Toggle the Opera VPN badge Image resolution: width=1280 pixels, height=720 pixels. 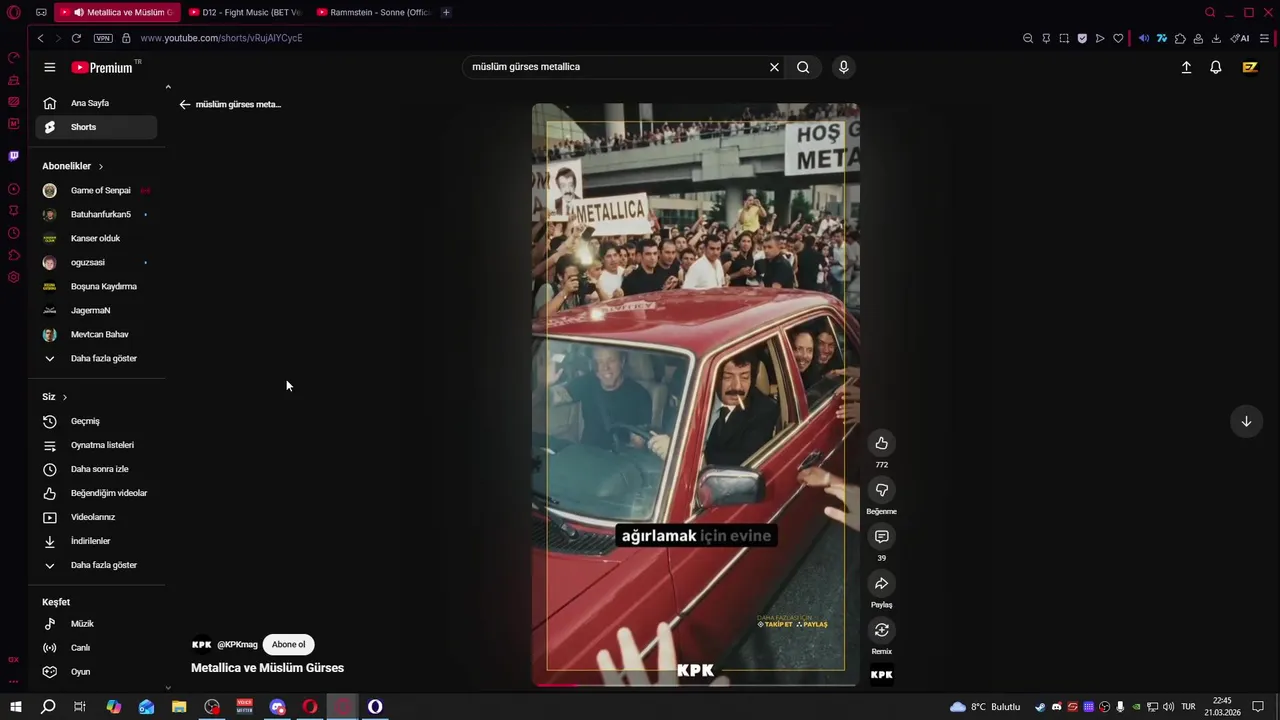[x=103, y=38]
